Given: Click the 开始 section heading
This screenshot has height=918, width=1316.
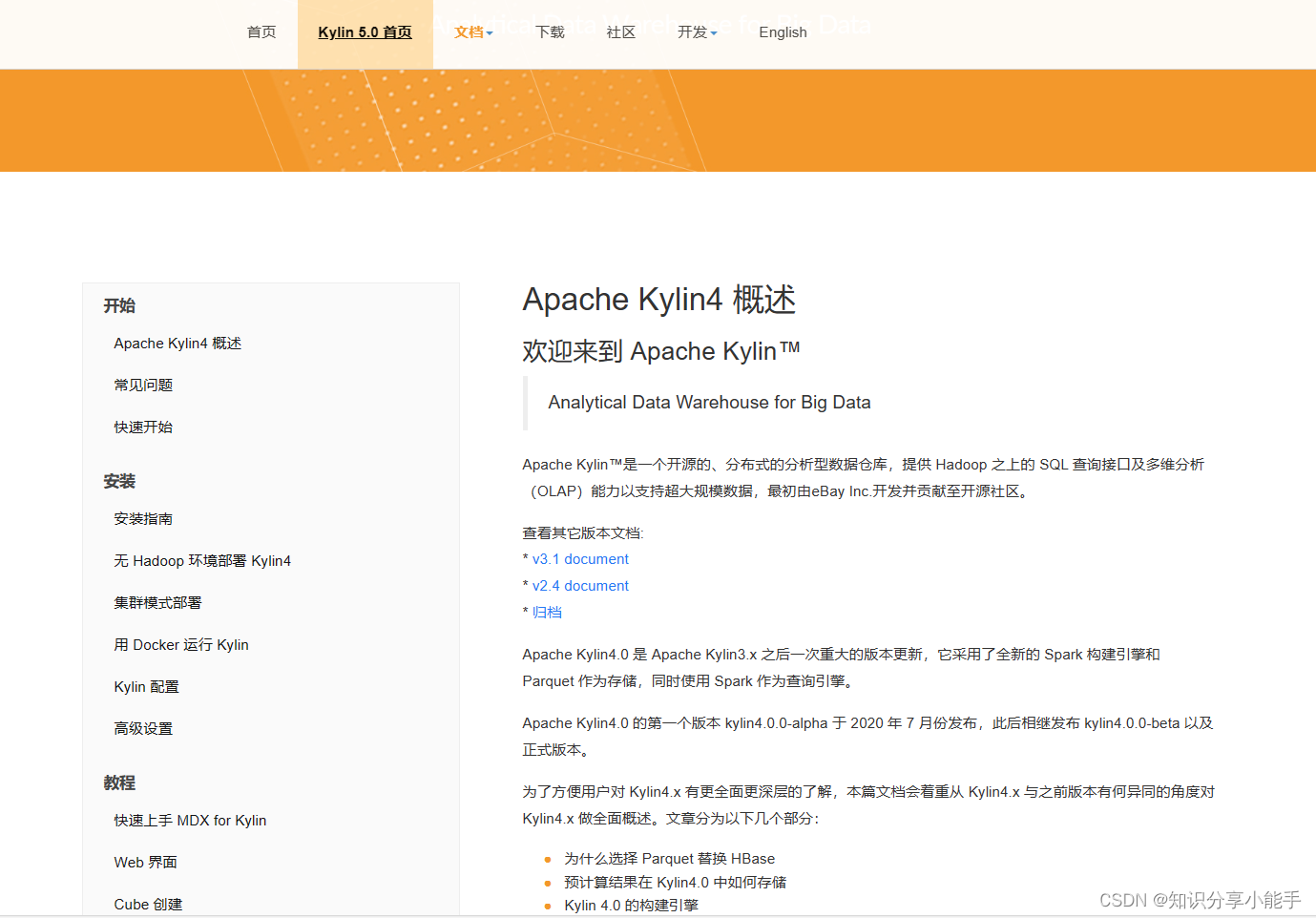Looking at the screenshot, I should point(119,305).
